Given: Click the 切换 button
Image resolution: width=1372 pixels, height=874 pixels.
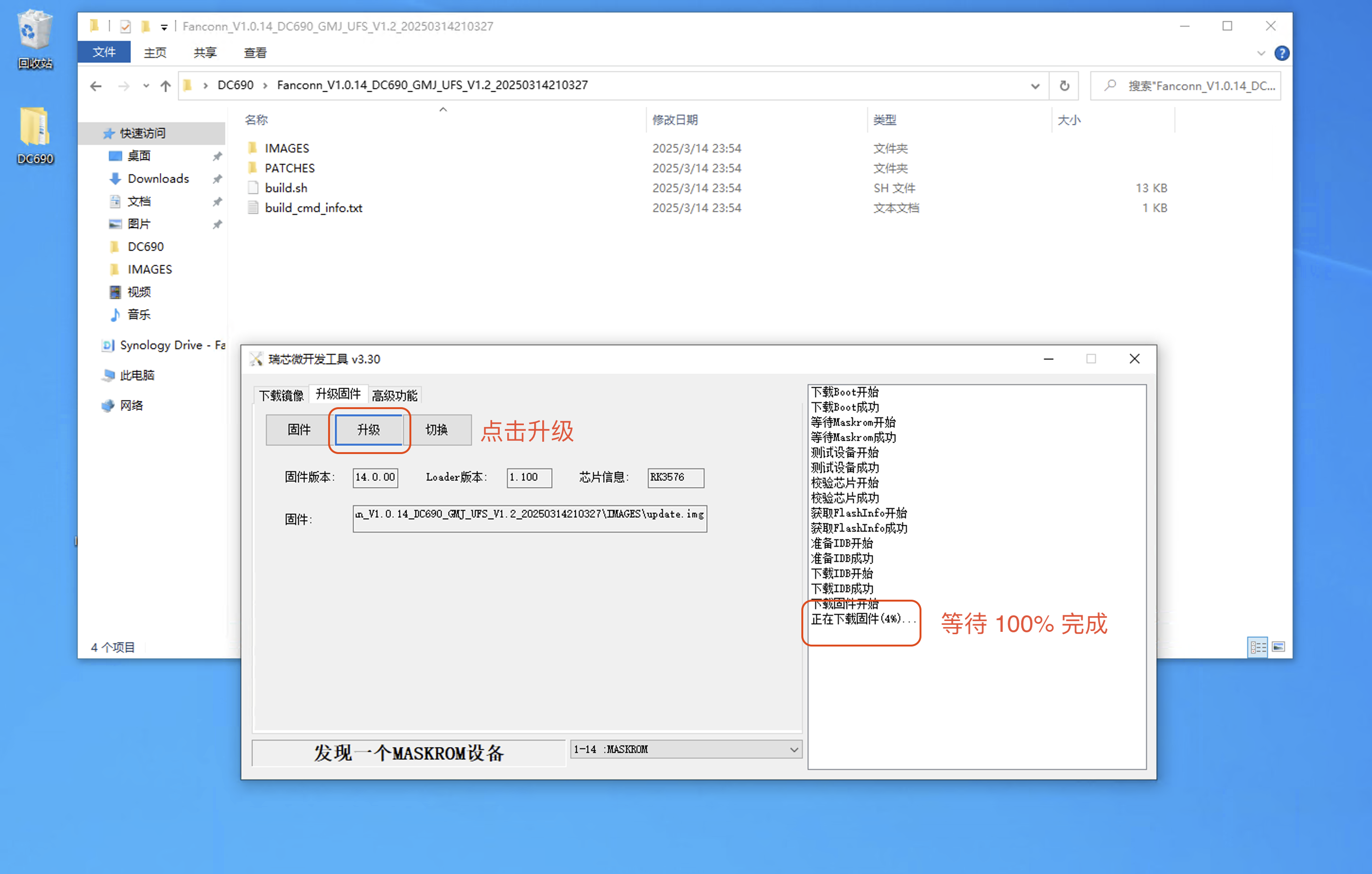Looking at the screenshot, I should pyautogui.click(x=438, y=429).
